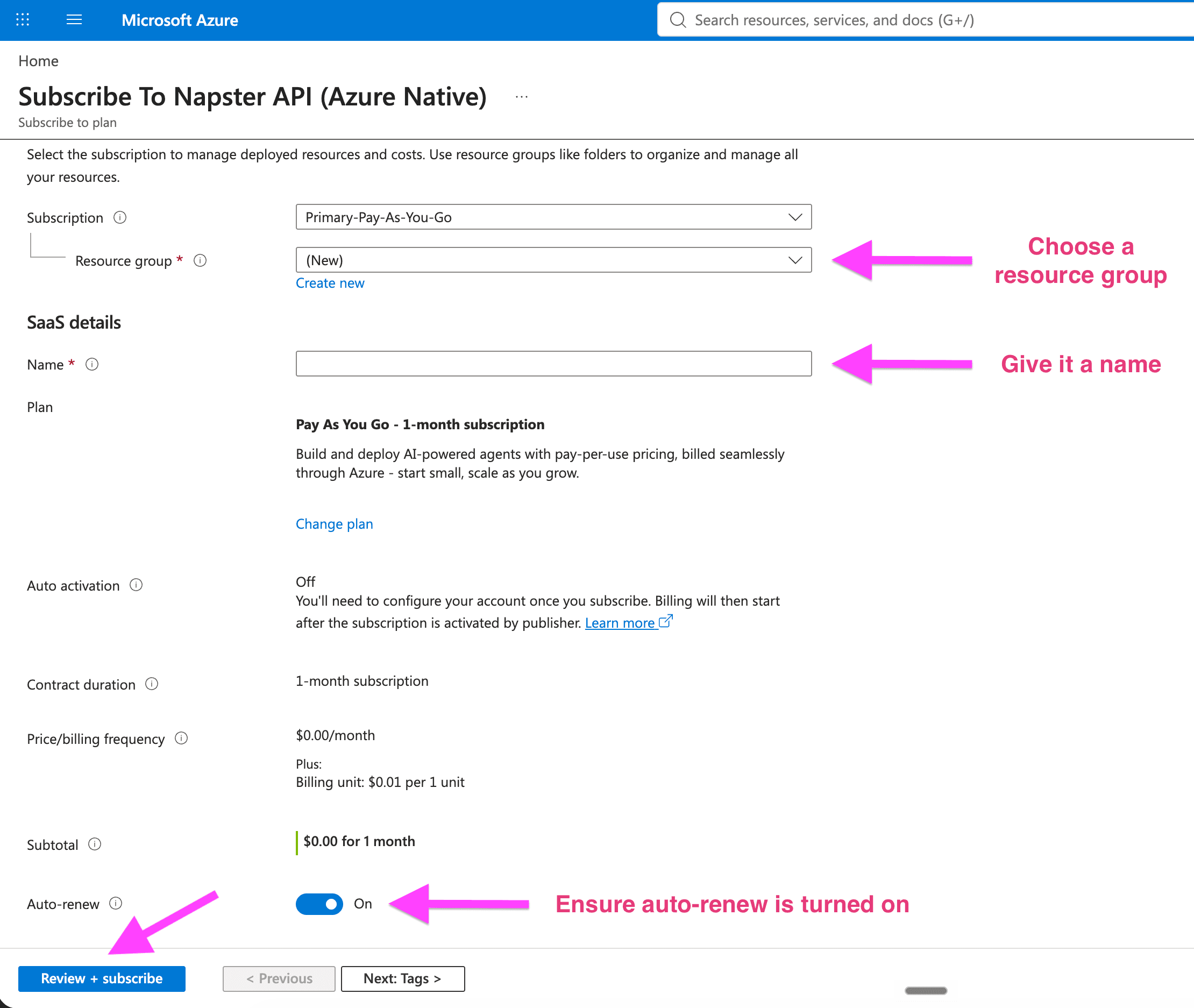Click the Billing unit: $0.01 per 1 unit text

tap(380, 782)
